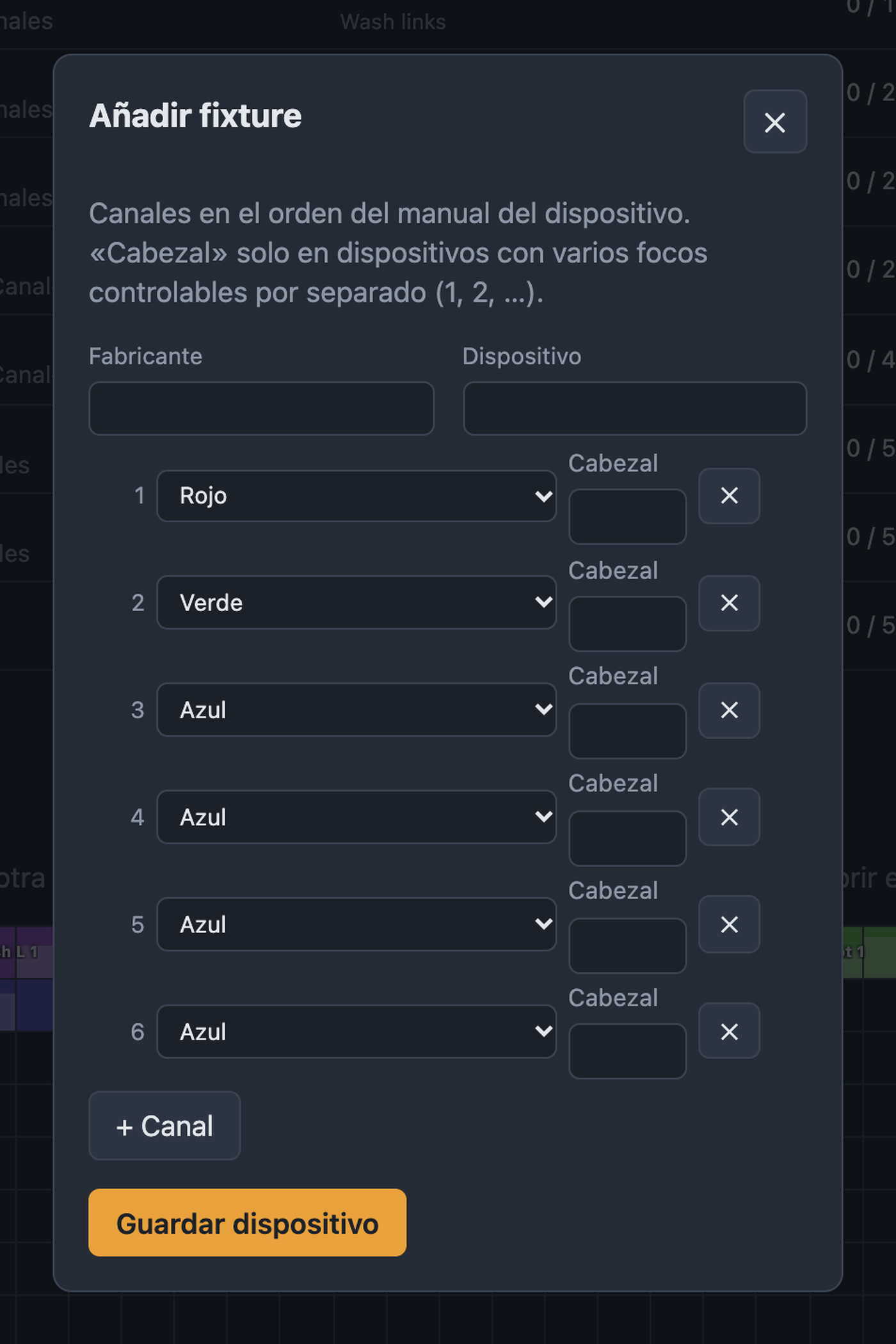Image resolution: width=896 pixels, height=1344 pixels.
Task: Click Guardar dispositivo button
Action: 247,1223
